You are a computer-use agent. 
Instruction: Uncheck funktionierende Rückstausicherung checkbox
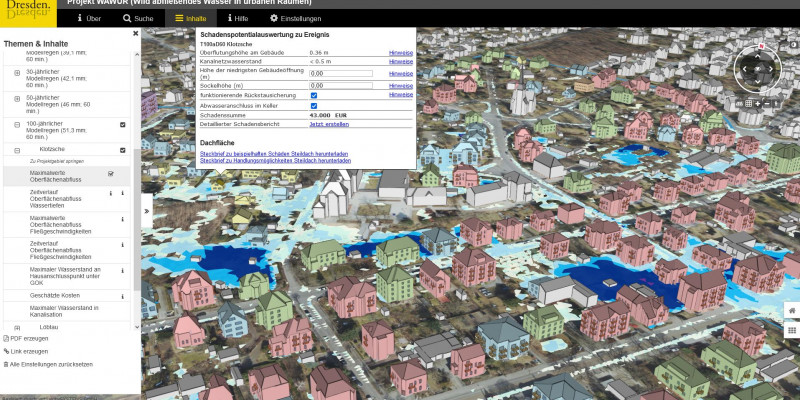314,95
